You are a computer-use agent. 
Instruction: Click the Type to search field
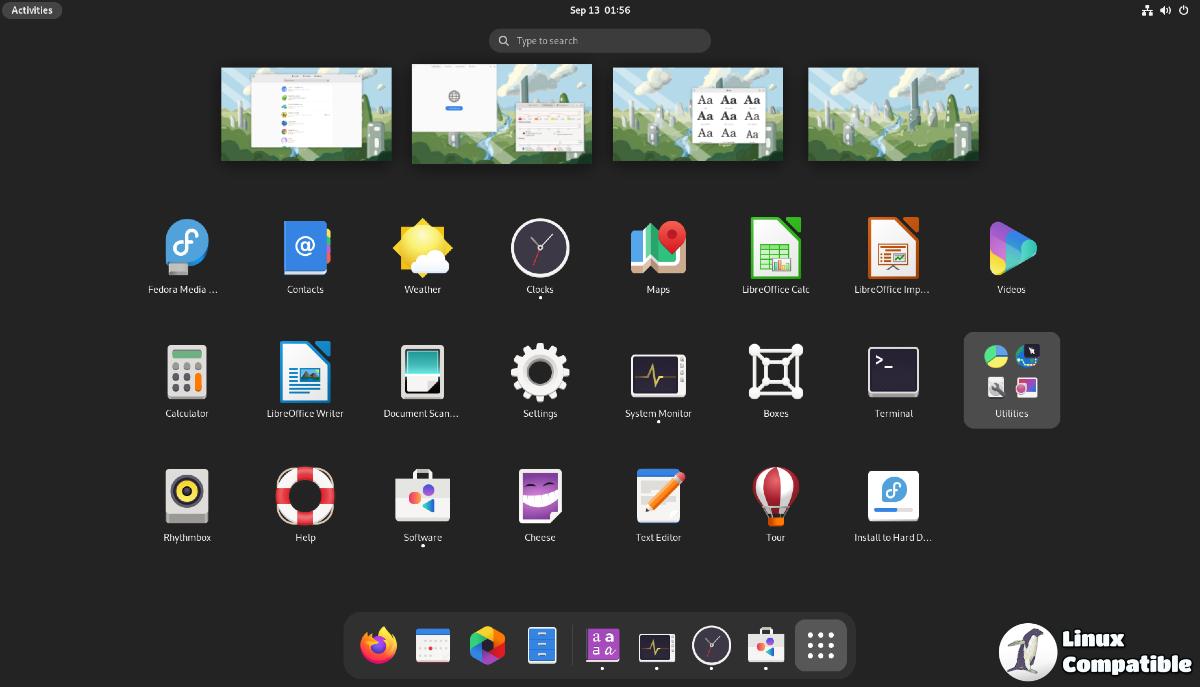point(599,40)
